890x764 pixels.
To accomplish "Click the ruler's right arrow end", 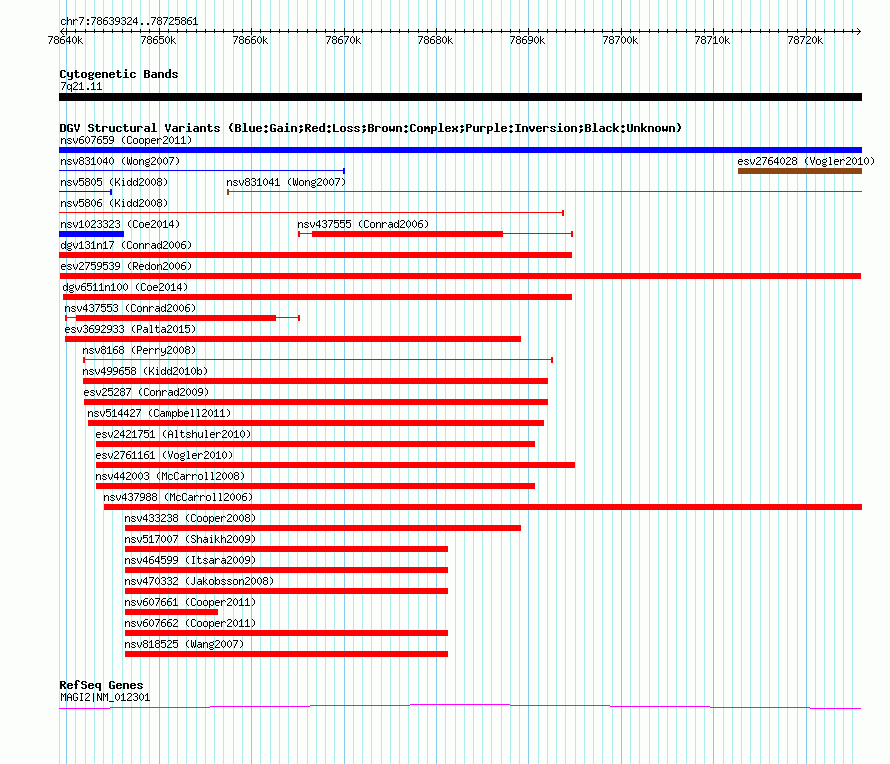I will [x=859, y=31].
